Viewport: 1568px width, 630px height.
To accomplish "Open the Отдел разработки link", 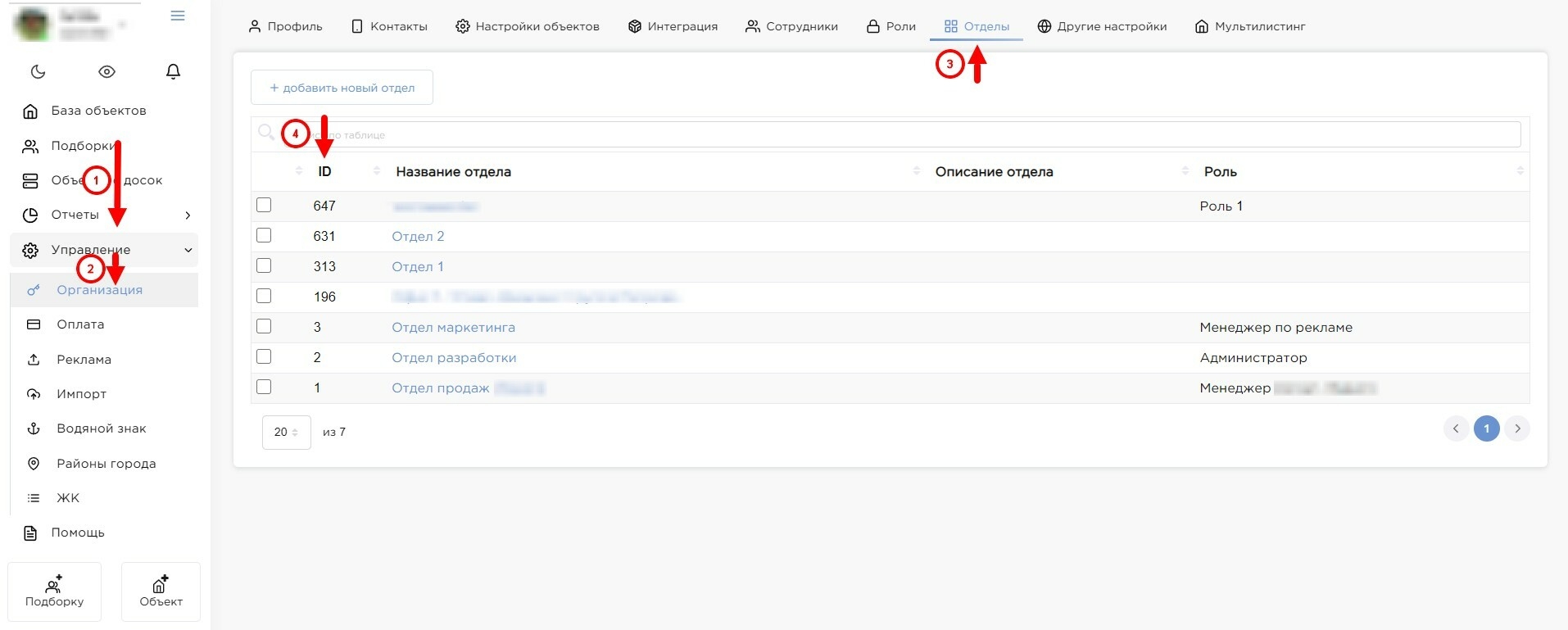I will tap(454, 358).
